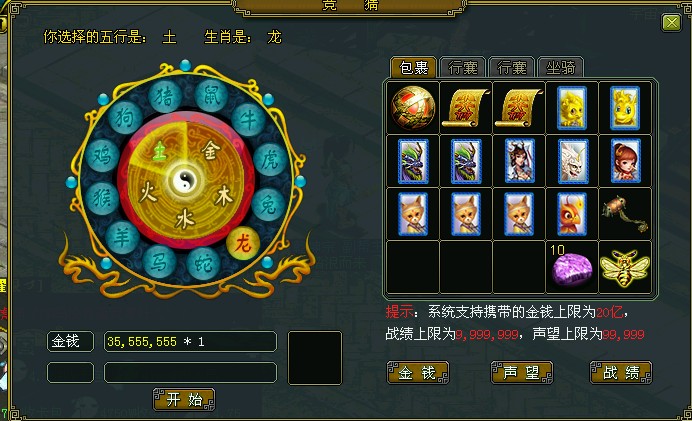This screenshot has height=421, width=692.
Task: Switch to the 坐骑 tab
Action: pyautogui.click(x=560, y=68)
